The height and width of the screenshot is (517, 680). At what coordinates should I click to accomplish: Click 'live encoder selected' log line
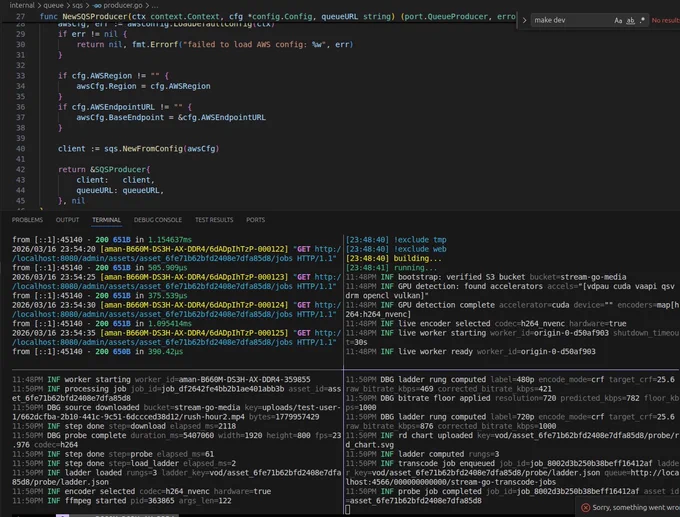click(486, 324)
